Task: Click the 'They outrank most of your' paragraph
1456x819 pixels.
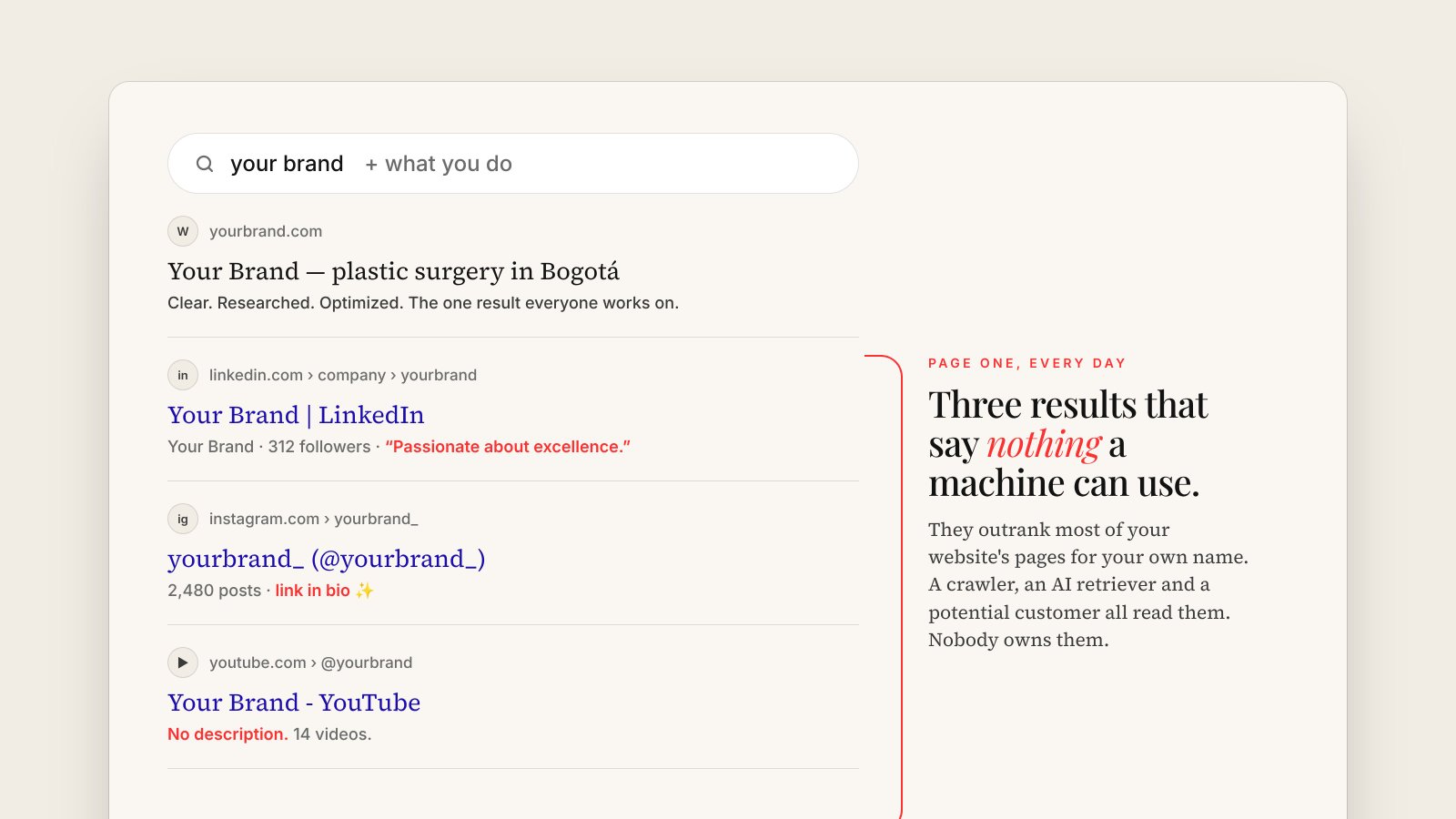Action: pos(1088,584)
